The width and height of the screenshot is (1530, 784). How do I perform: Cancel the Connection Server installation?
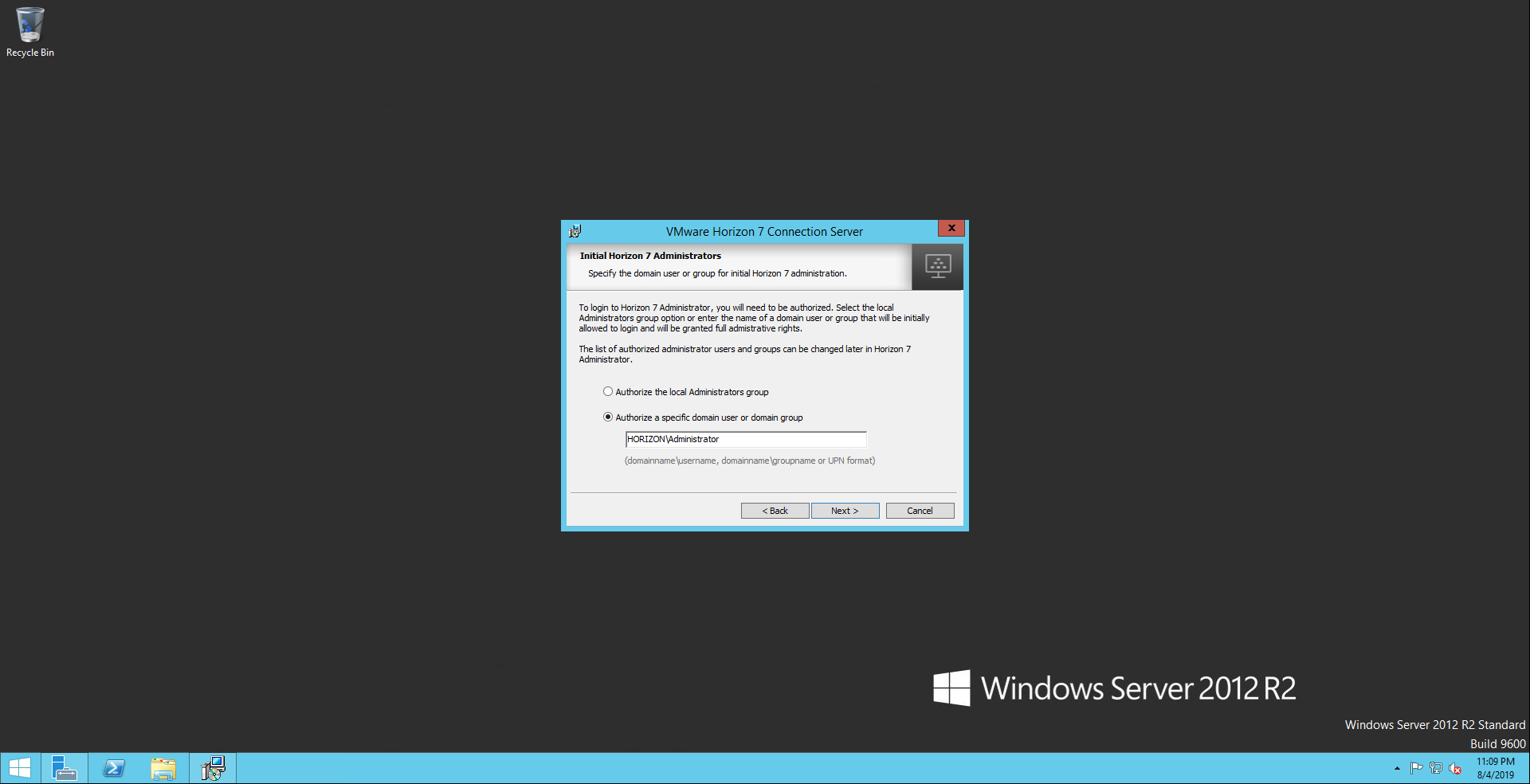[x=920, y=511]
